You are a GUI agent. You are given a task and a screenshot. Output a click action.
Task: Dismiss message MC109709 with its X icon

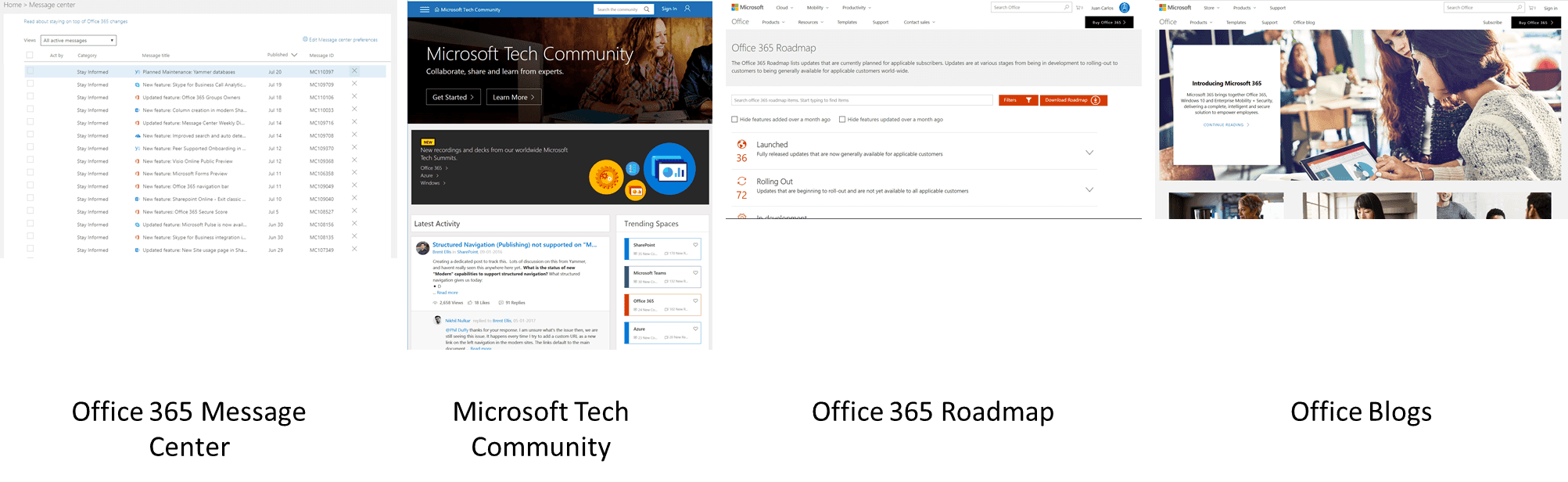pos(354,84)
